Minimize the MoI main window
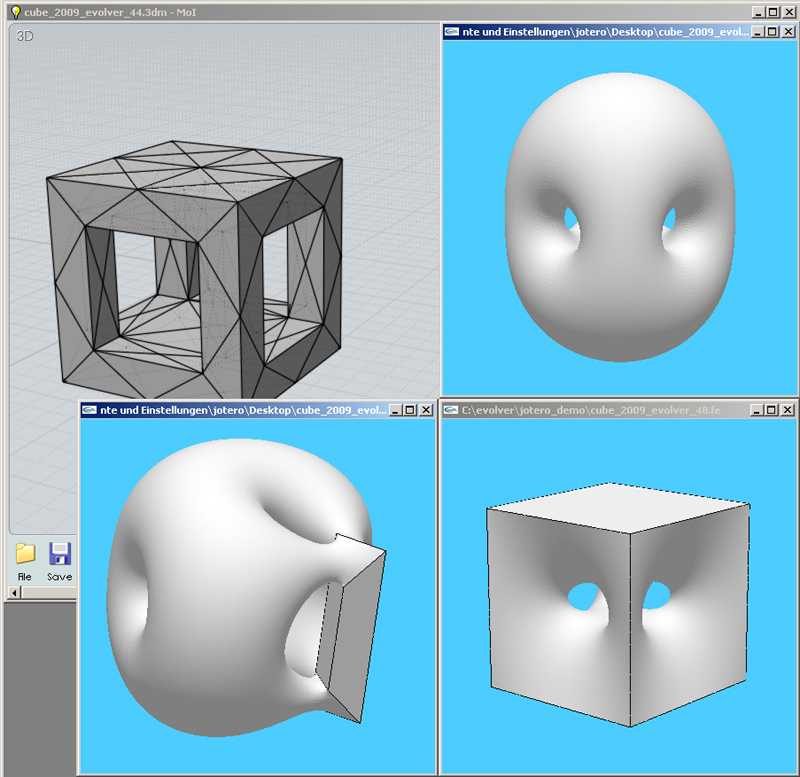Screen dimensions: 800x777 (x=757, y=12)
